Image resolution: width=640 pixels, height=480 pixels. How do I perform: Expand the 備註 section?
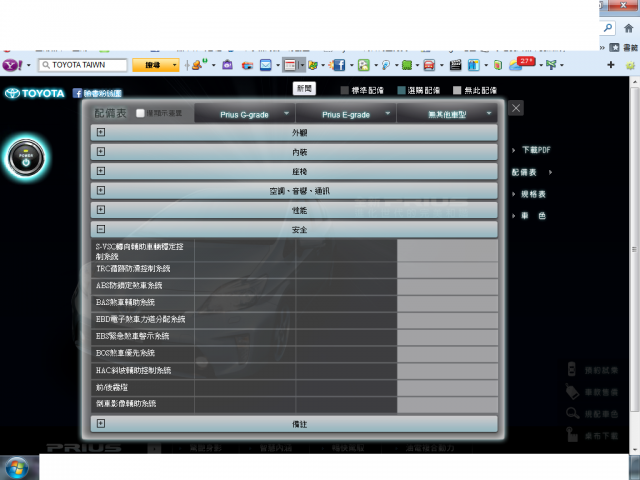click(294, 424)
